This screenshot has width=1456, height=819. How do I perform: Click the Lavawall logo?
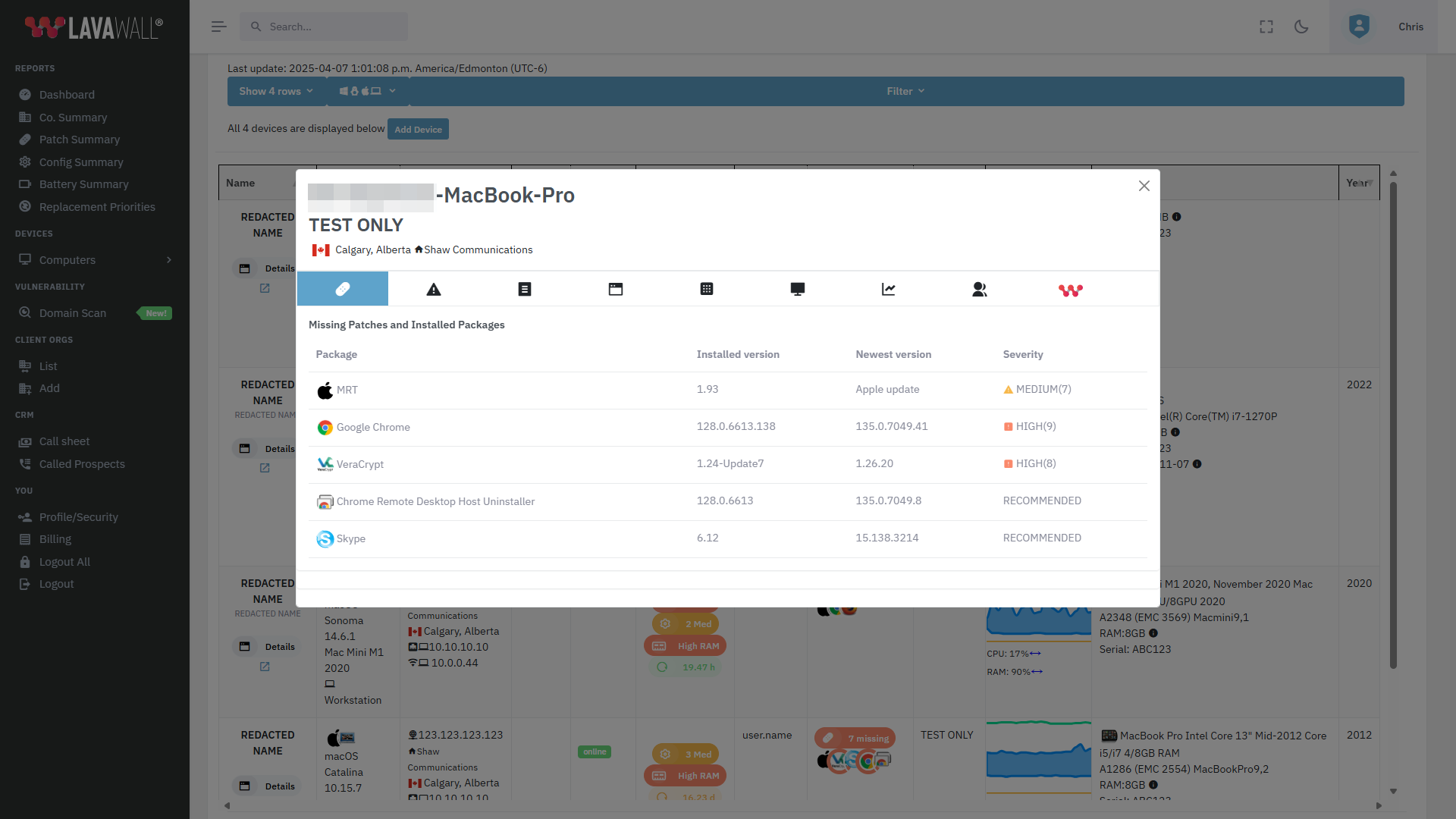point(94,27)
